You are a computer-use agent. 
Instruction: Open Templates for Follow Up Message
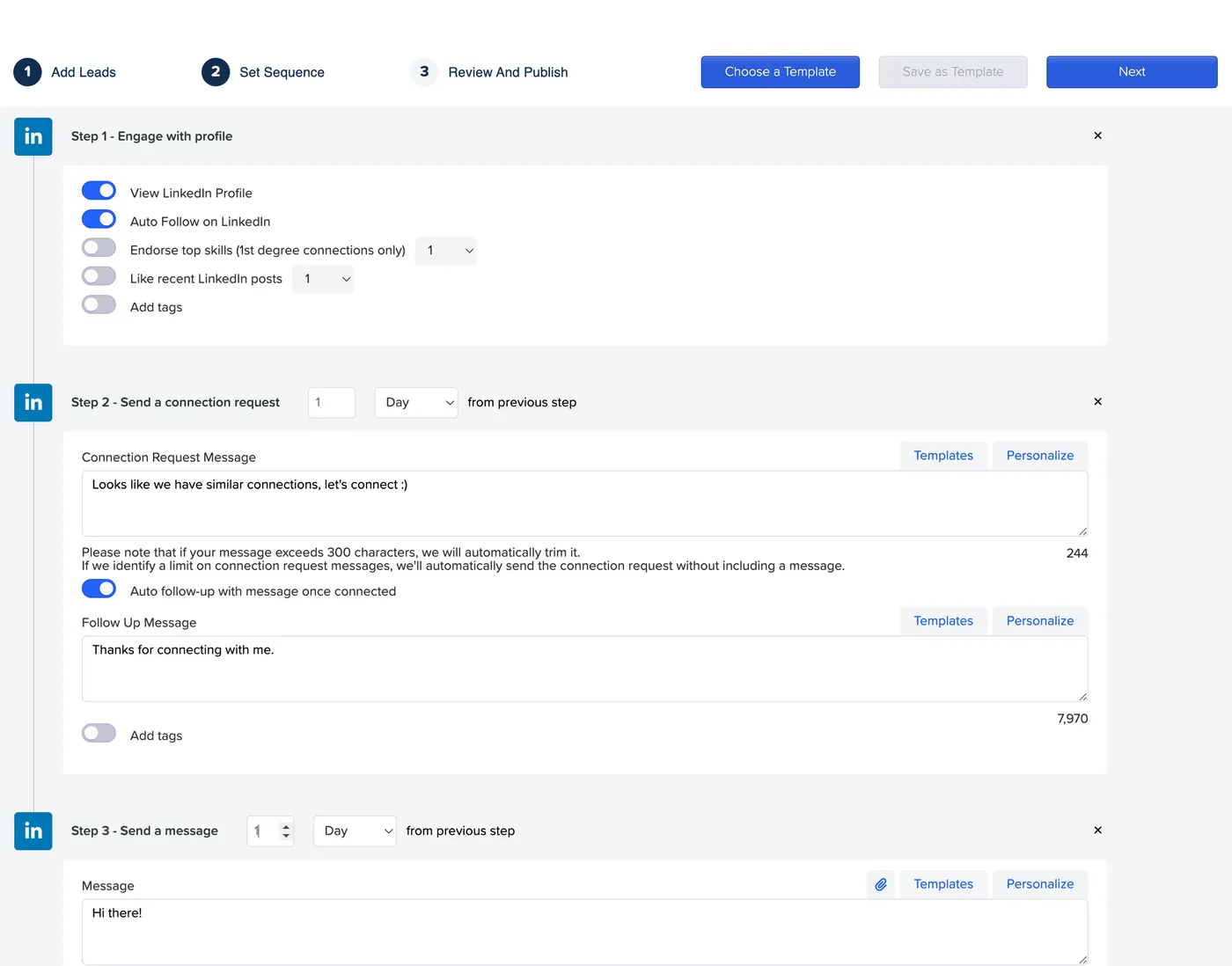(943, 621)
